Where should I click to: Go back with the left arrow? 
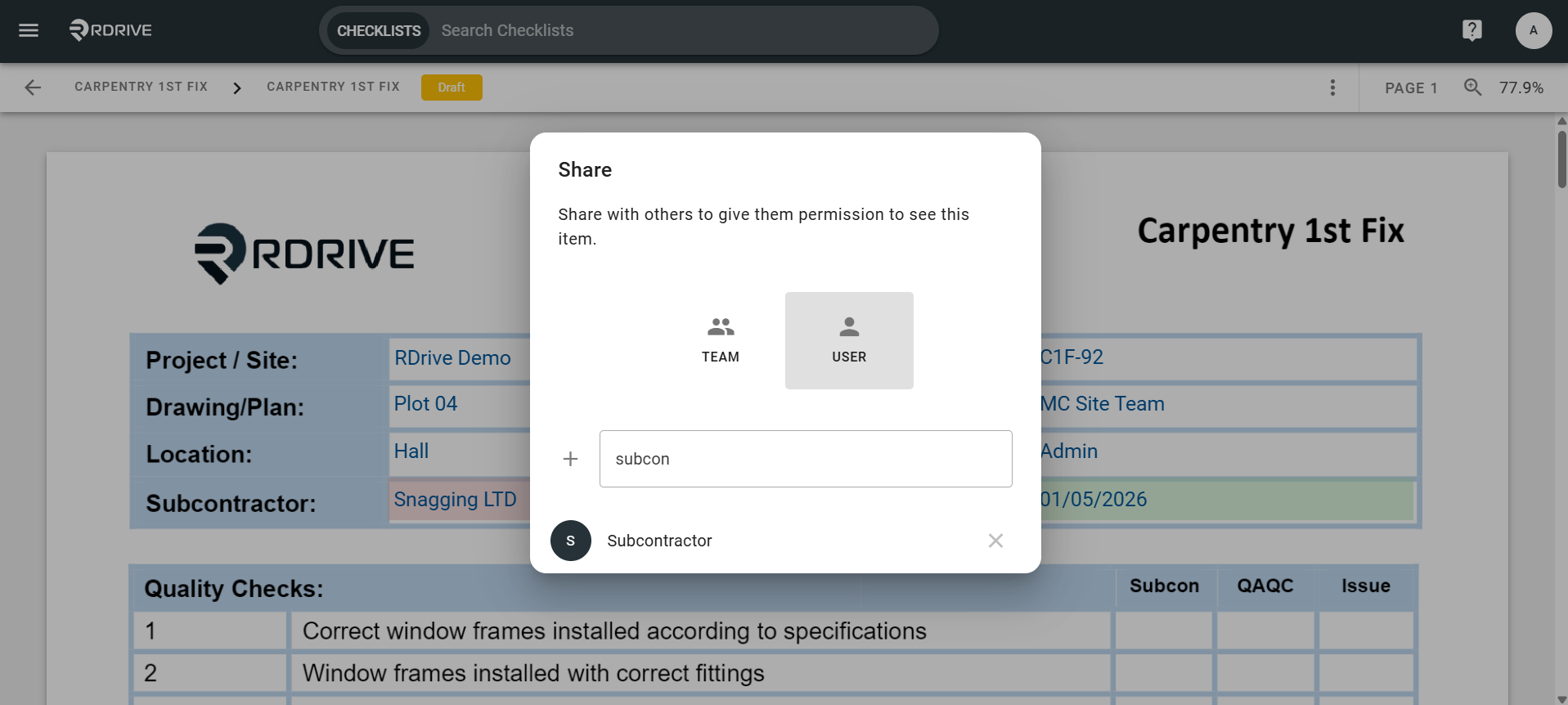(33, 88)
